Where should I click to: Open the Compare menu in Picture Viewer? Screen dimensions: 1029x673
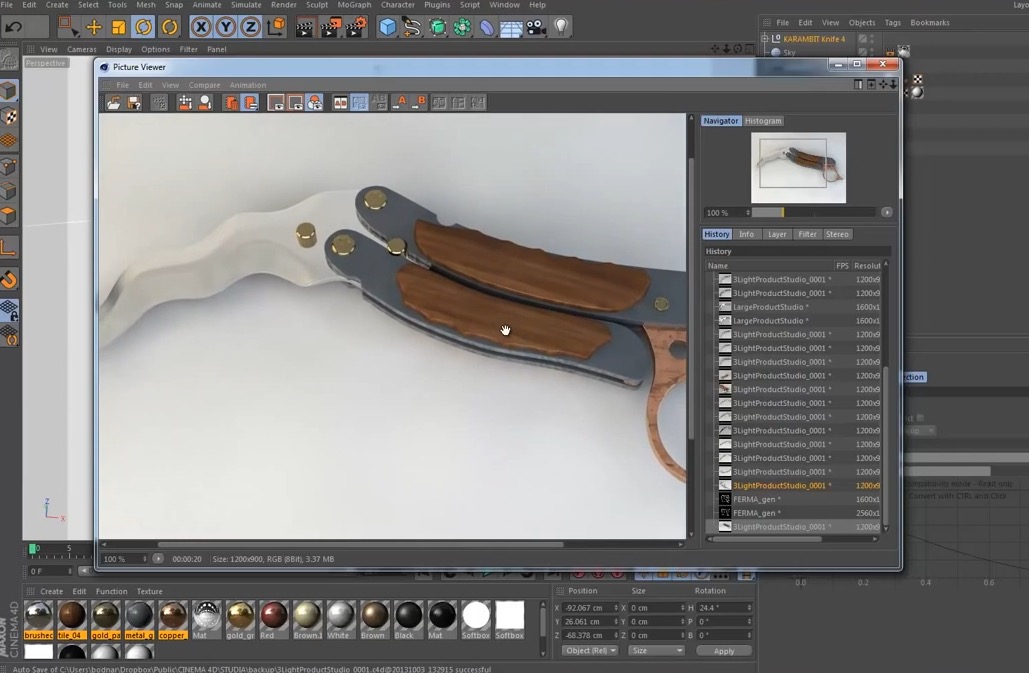pyautogui.click(x=204, y=85)
